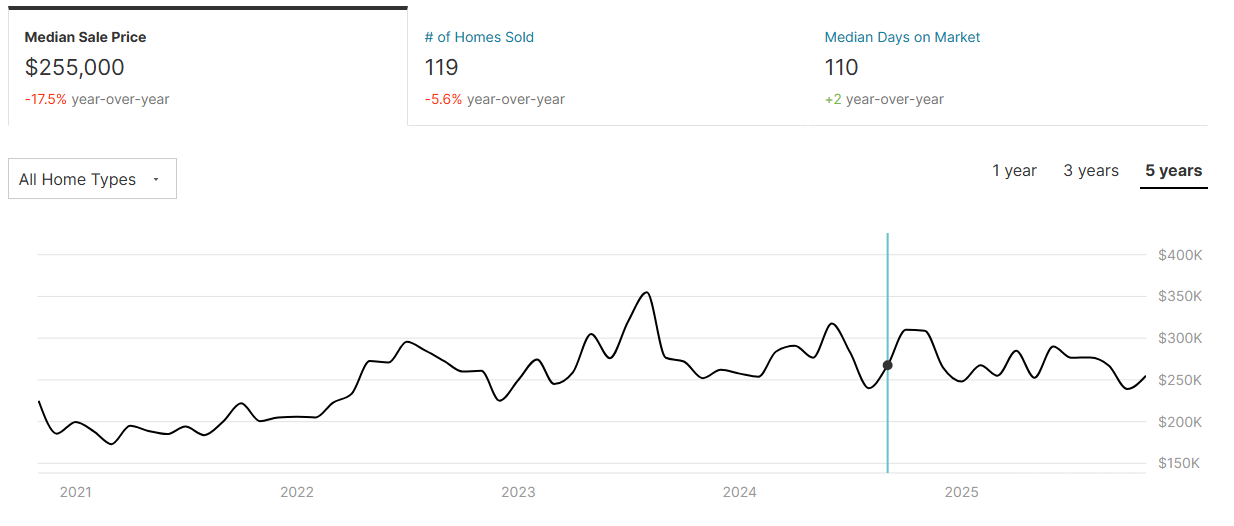This screenshot has width=1234, height=526.
Task: Click the 110 median days figure
Action: coord(842,68)
